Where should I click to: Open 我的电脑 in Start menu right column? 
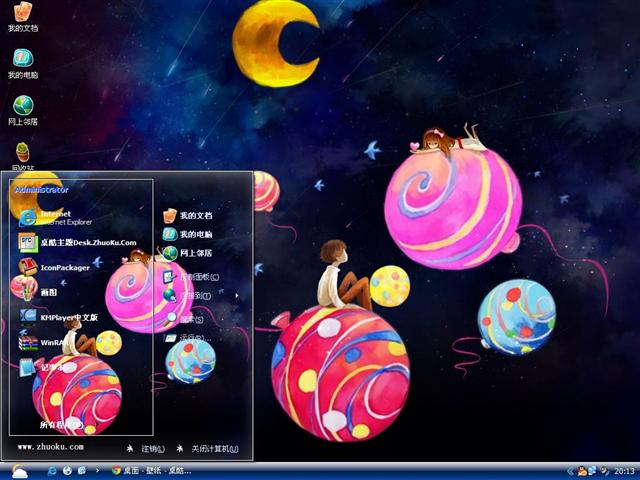pos(188,234)
